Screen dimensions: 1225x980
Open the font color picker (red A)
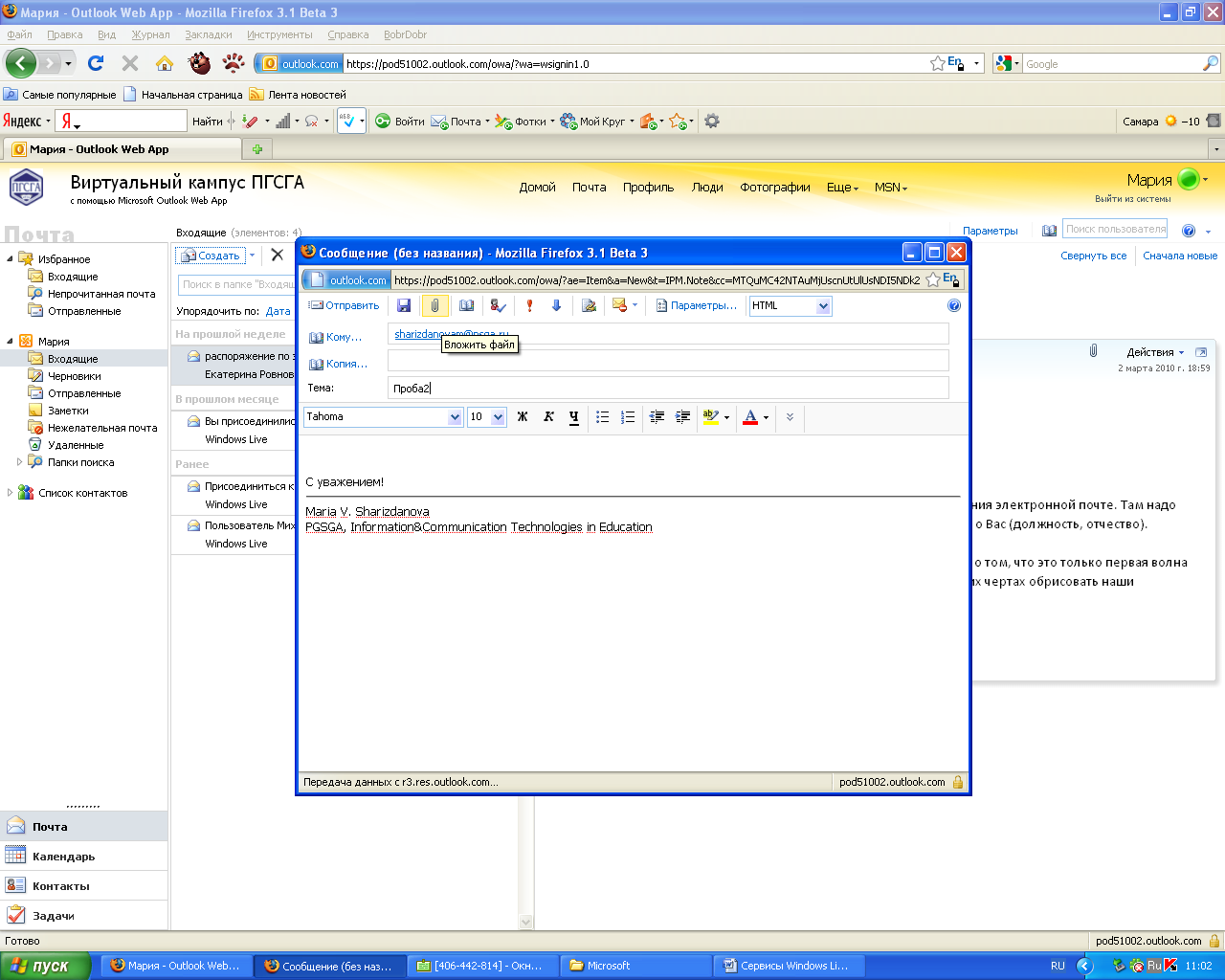755,416
